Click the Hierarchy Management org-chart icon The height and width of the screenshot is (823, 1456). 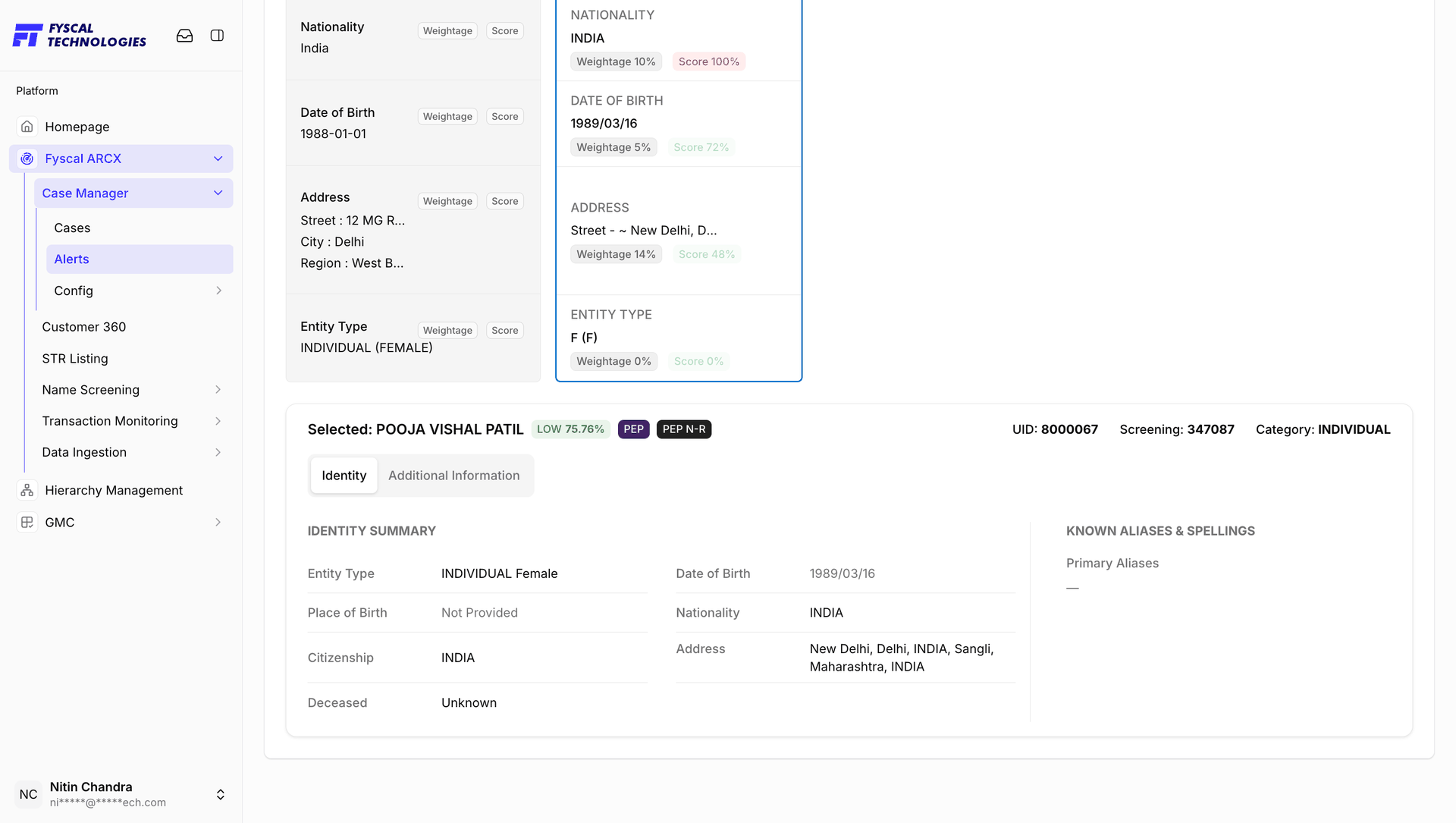[27, 490]
